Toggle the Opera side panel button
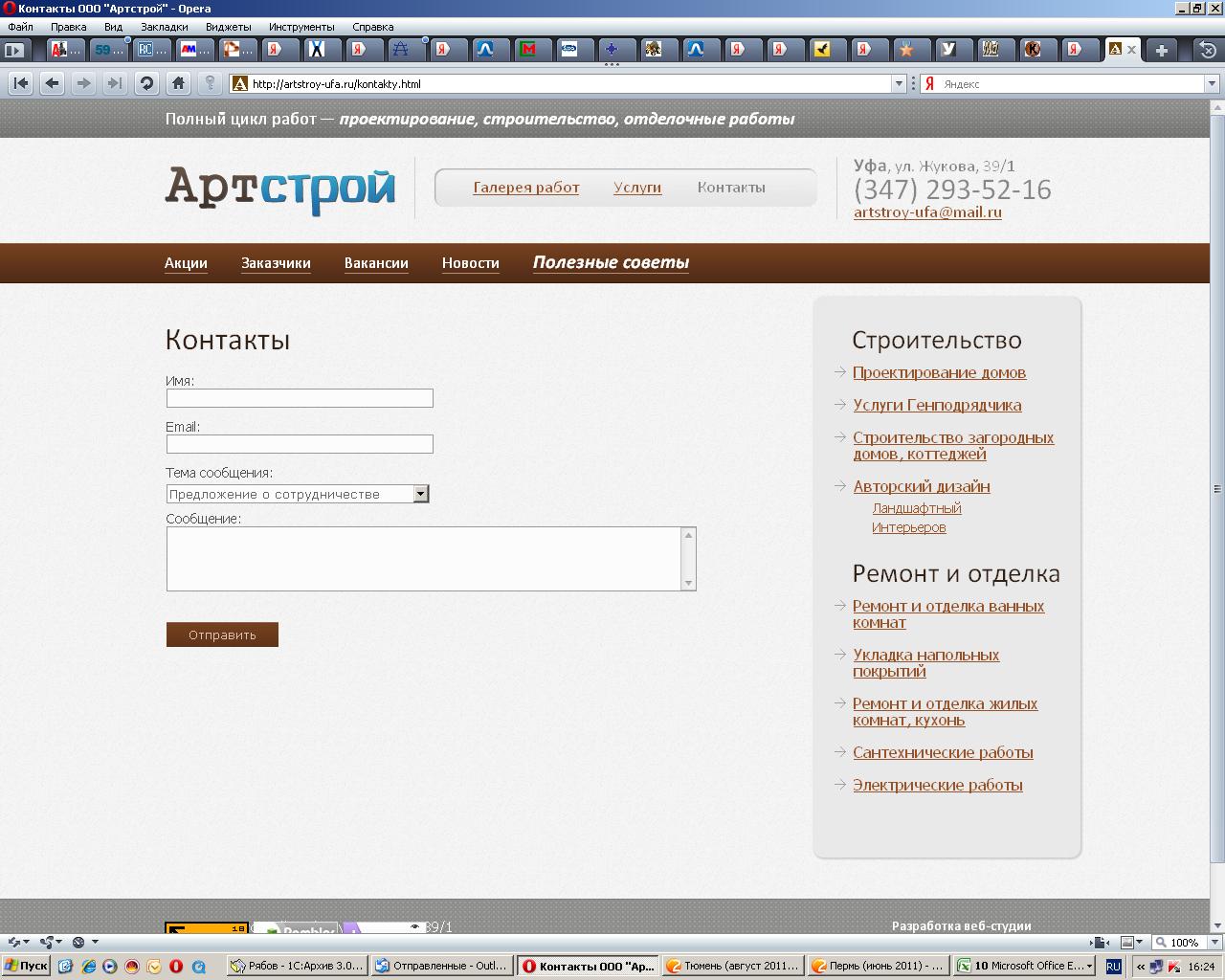 tap(14, 50)
